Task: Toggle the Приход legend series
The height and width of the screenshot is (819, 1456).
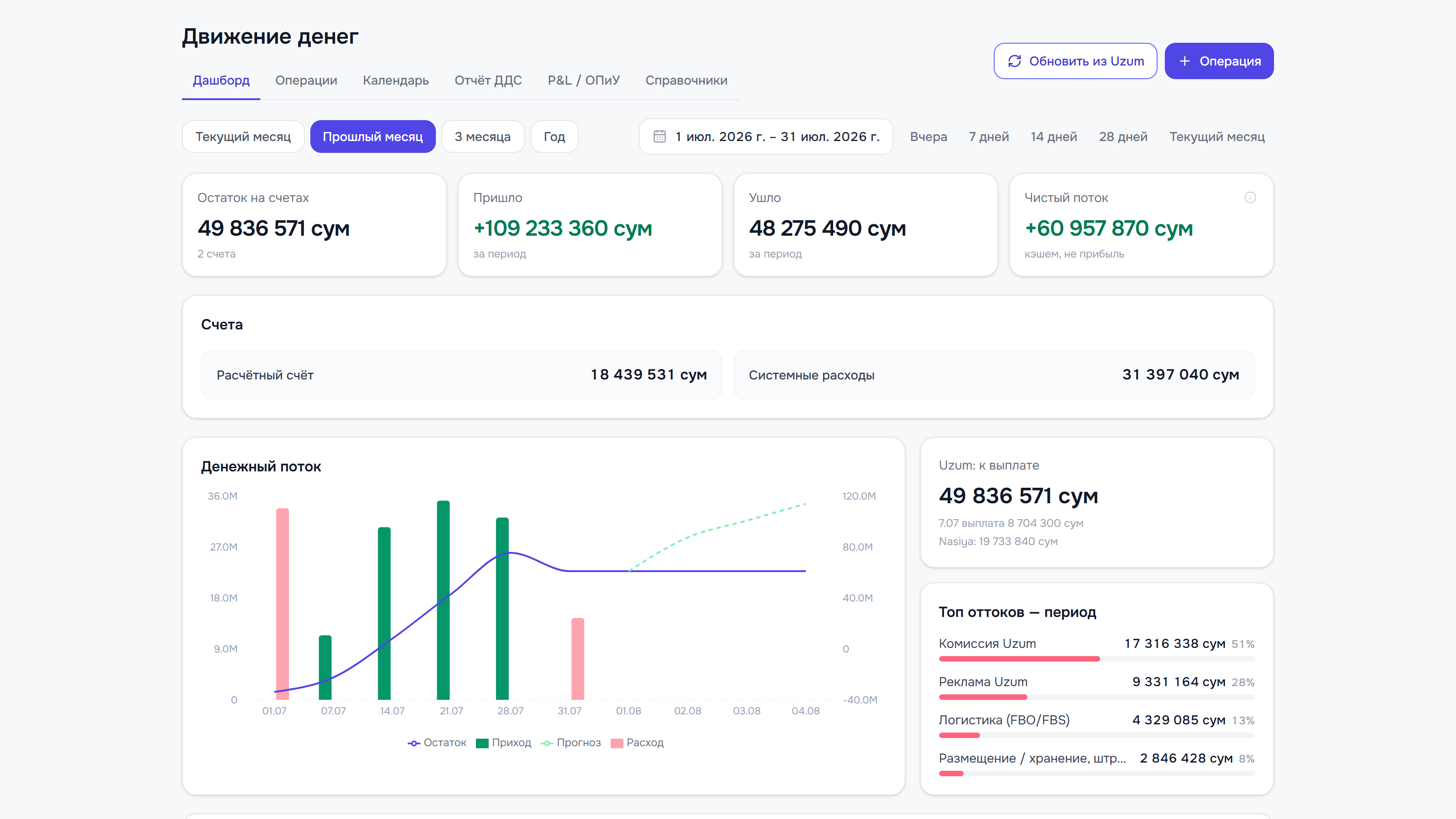Action: [504, 743]
